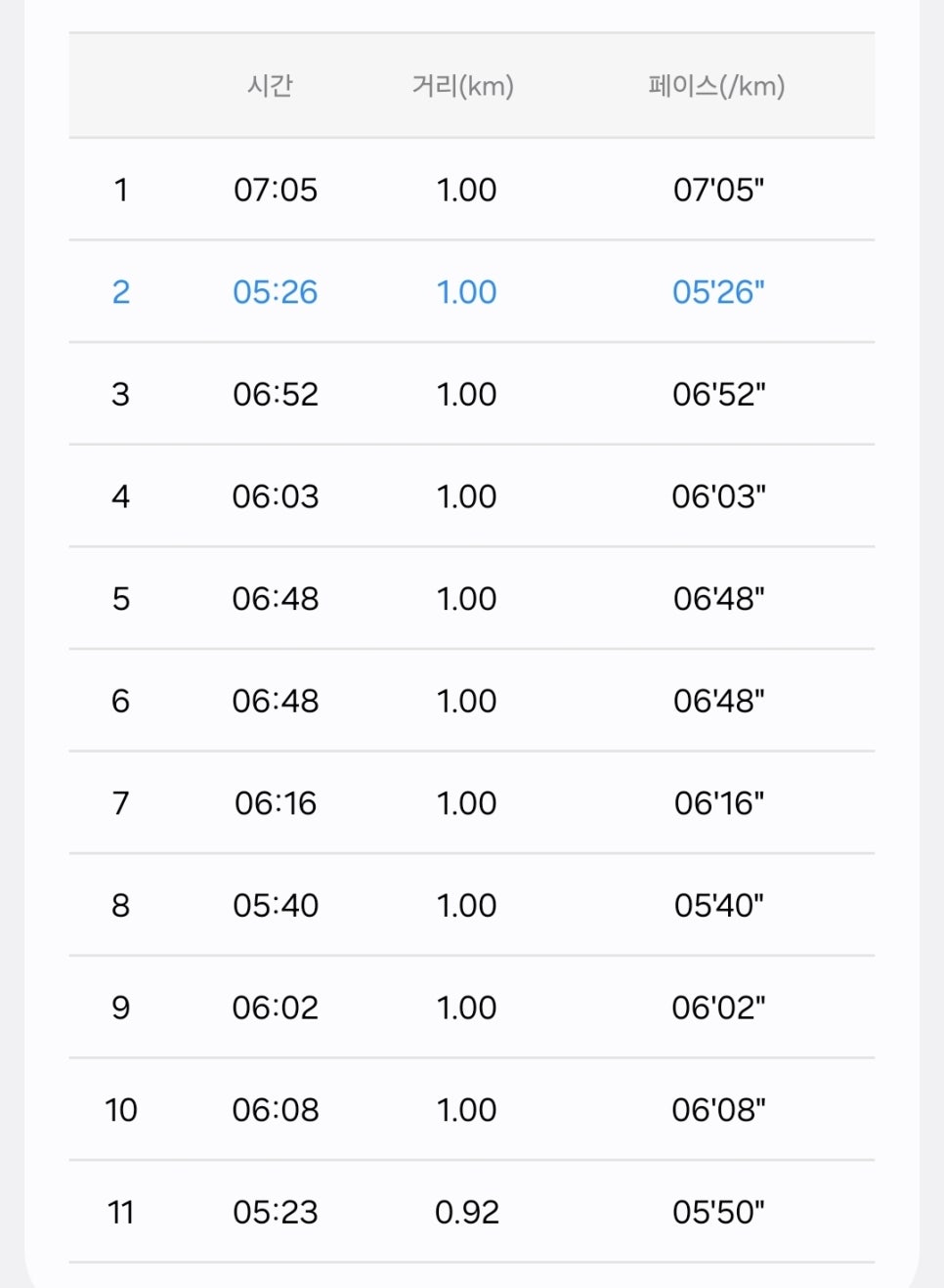Select highlighted lap 2 time 05:26
This screenshot has width=944, height=1288.
276,292
